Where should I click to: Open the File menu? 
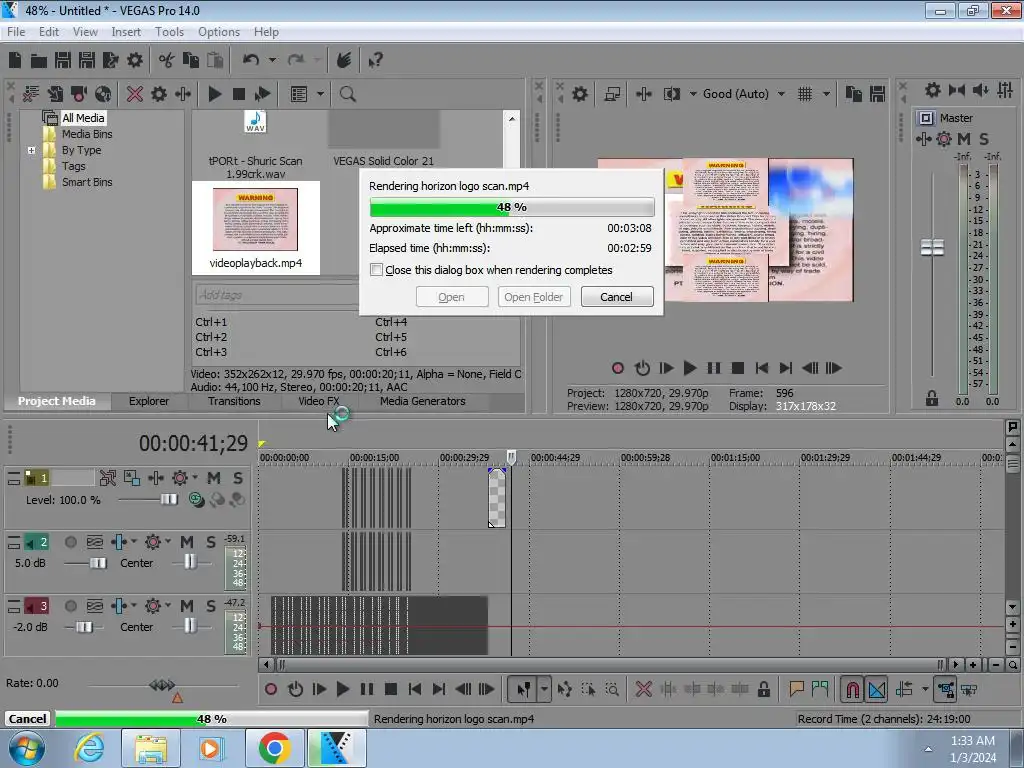pos(16,31)
